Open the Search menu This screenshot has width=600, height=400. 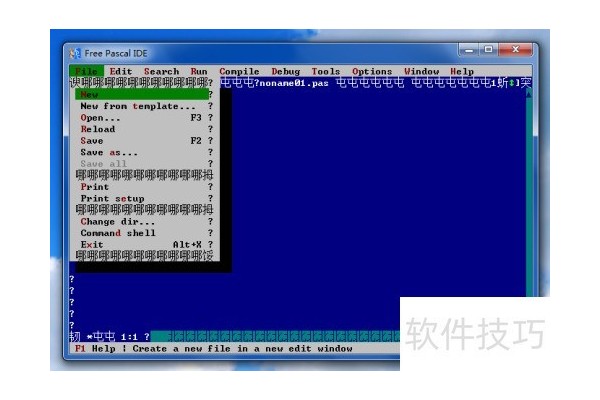pos(161,71)
